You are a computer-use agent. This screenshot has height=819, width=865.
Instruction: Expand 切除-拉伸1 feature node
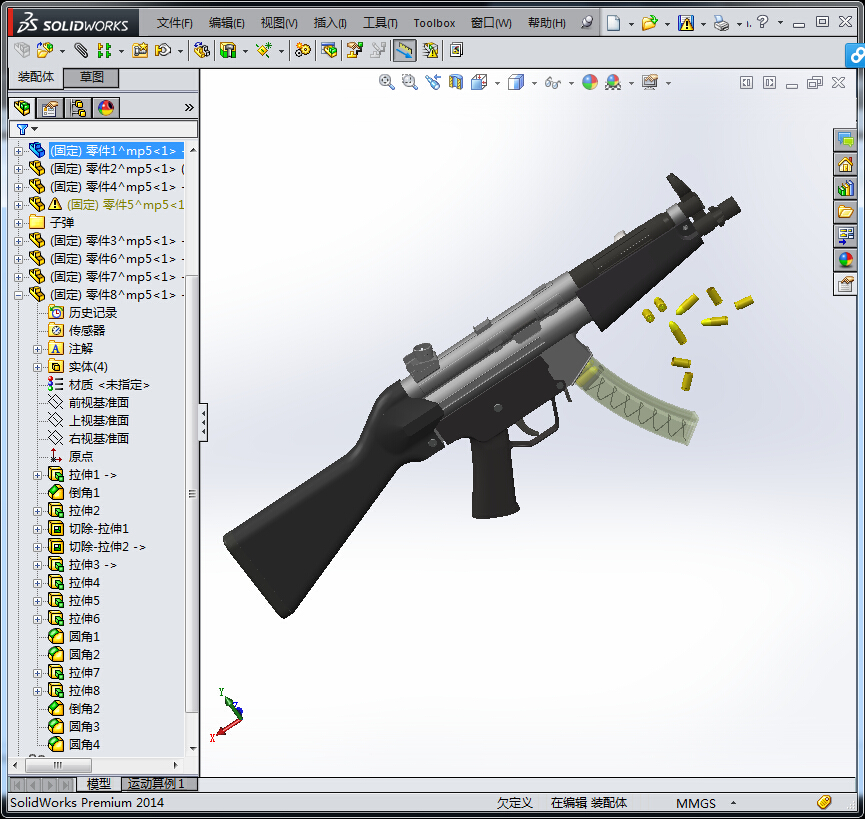(37, 529)
